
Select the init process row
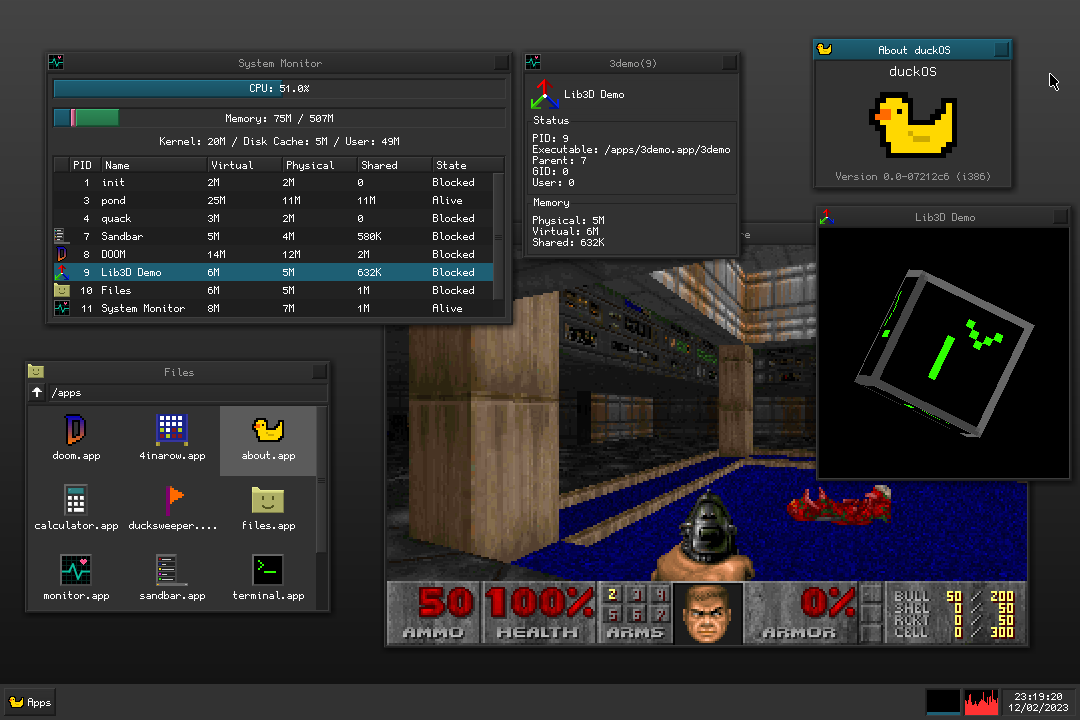[274, 183]
